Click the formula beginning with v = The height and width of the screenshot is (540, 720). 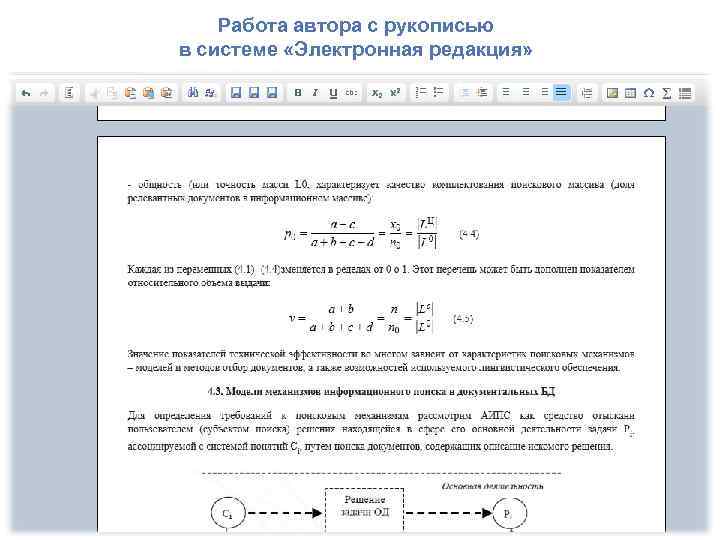(361, 318)
